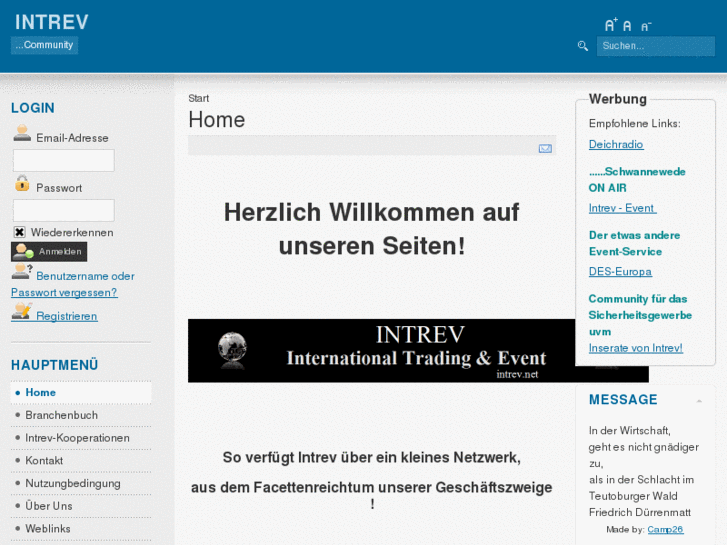Image resolution: width=727 pixels, height=545 pixels.
Task: Open the Deichradio link
Action: [616, 144]
